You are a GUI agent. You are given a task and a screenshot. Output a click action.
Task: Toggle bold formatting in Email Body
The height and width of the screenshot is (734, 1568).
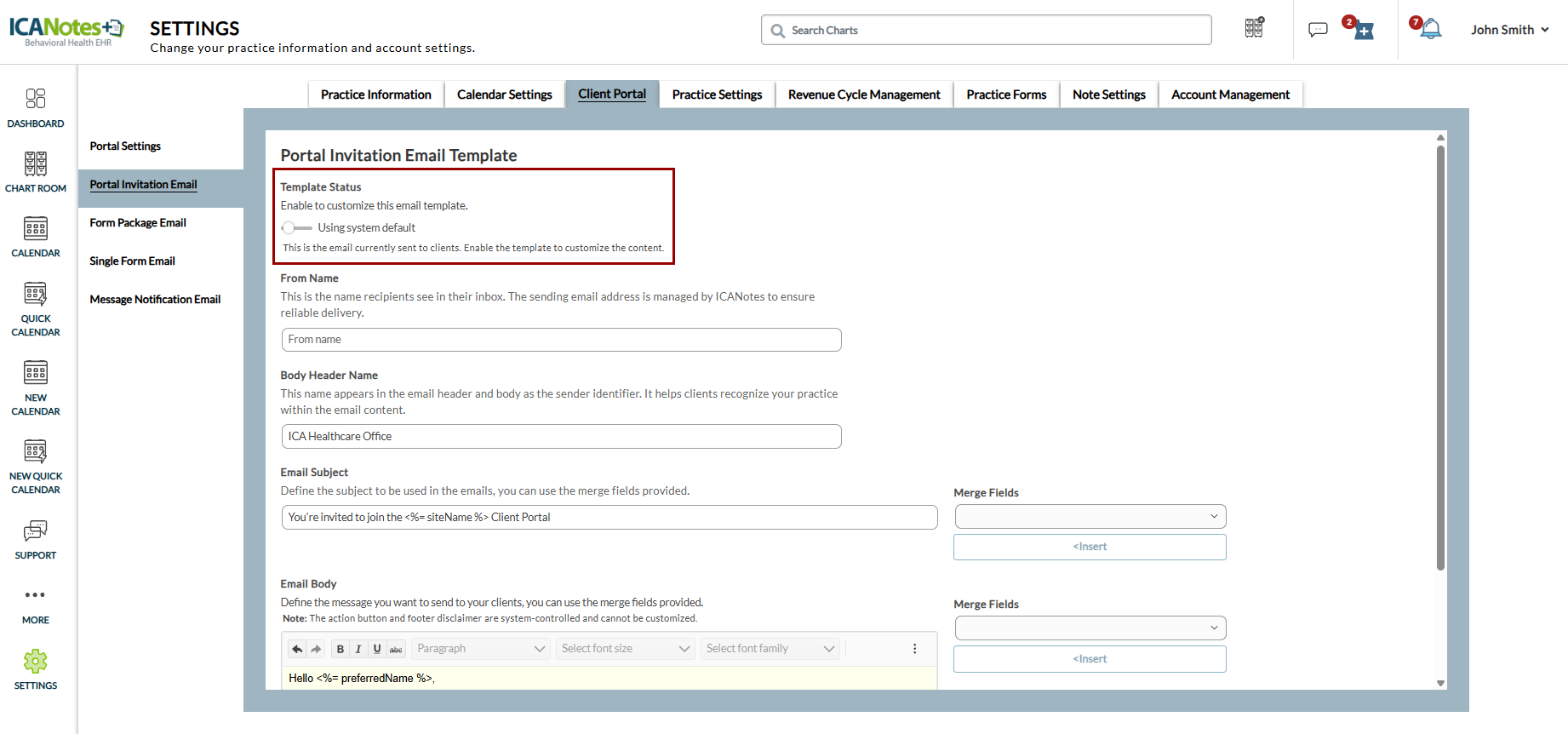(x=340, y=649)
